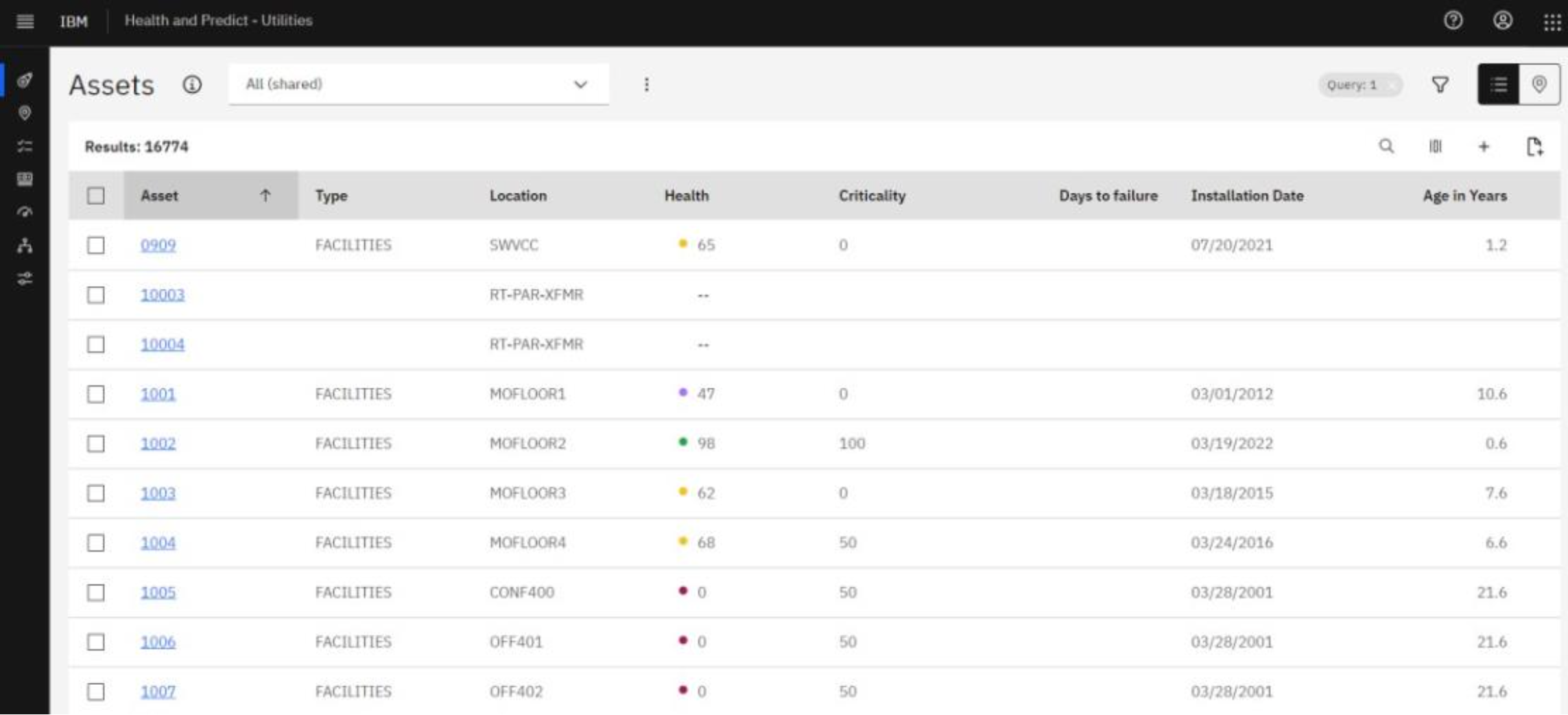Open the column settings icon
This screenshot has width=1568, height=715.
pyautogui.click(x=1435, y=146)
